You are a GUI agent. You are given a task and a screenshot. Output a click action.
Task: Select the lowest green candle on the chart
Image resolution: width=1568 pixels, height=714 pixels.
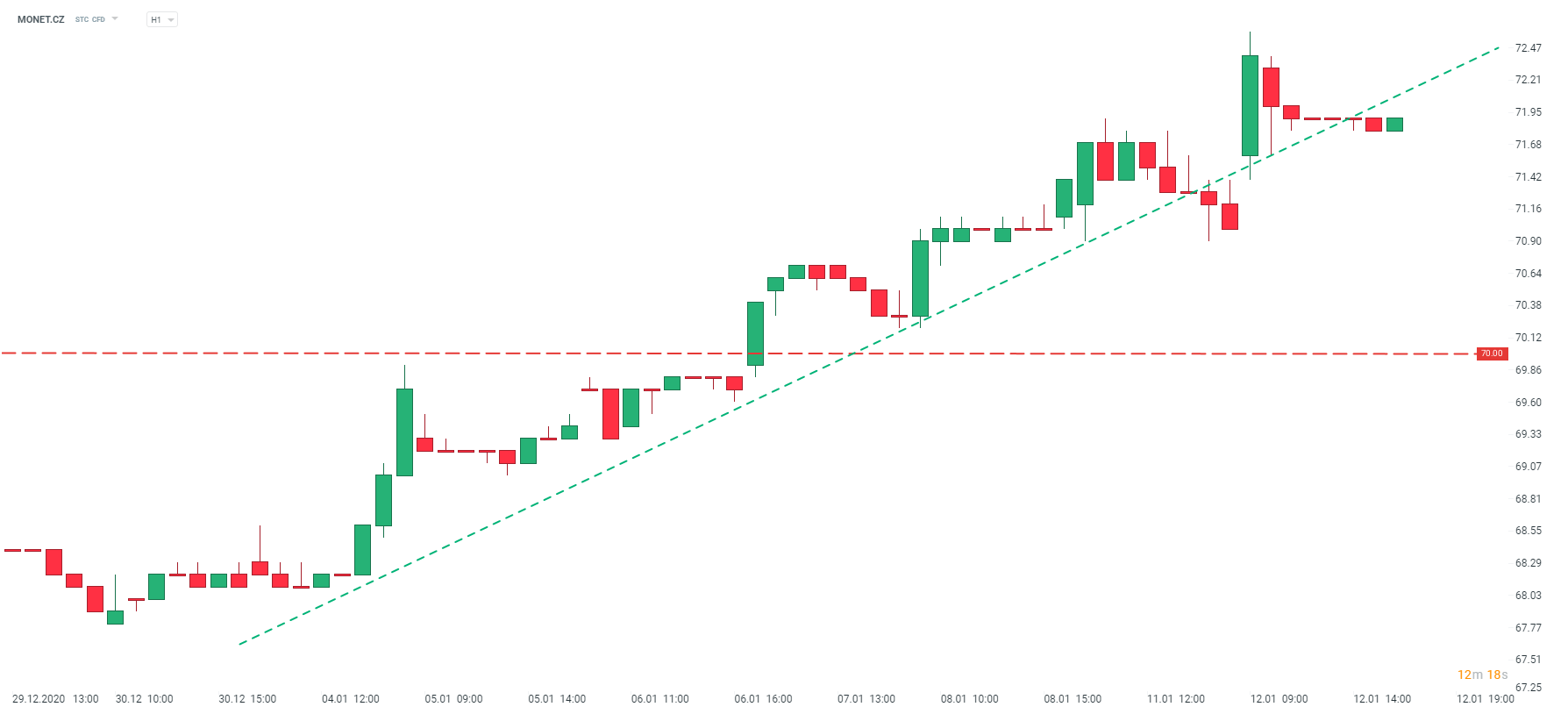[115, 618]
